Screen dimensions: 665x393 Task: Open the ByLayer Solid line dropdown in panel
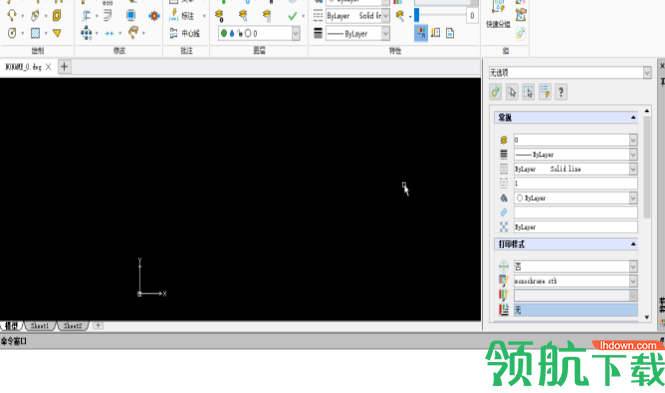[576, 169]
